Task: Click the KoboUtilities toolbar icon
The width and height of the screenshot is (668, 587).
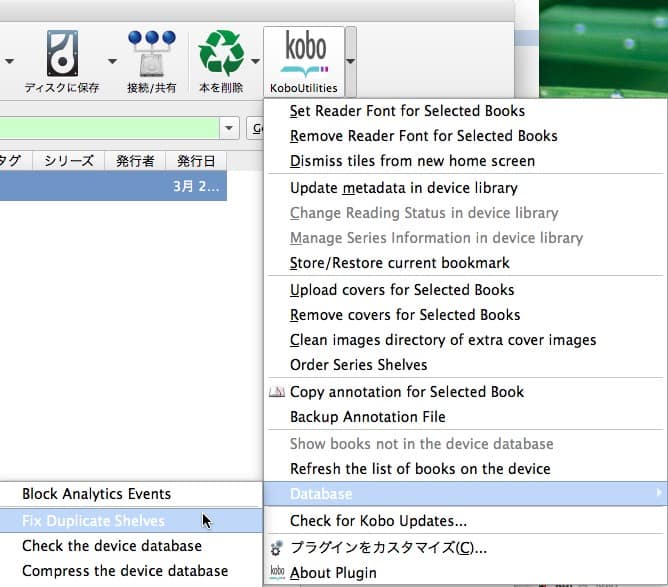Action: pos(304,56)
